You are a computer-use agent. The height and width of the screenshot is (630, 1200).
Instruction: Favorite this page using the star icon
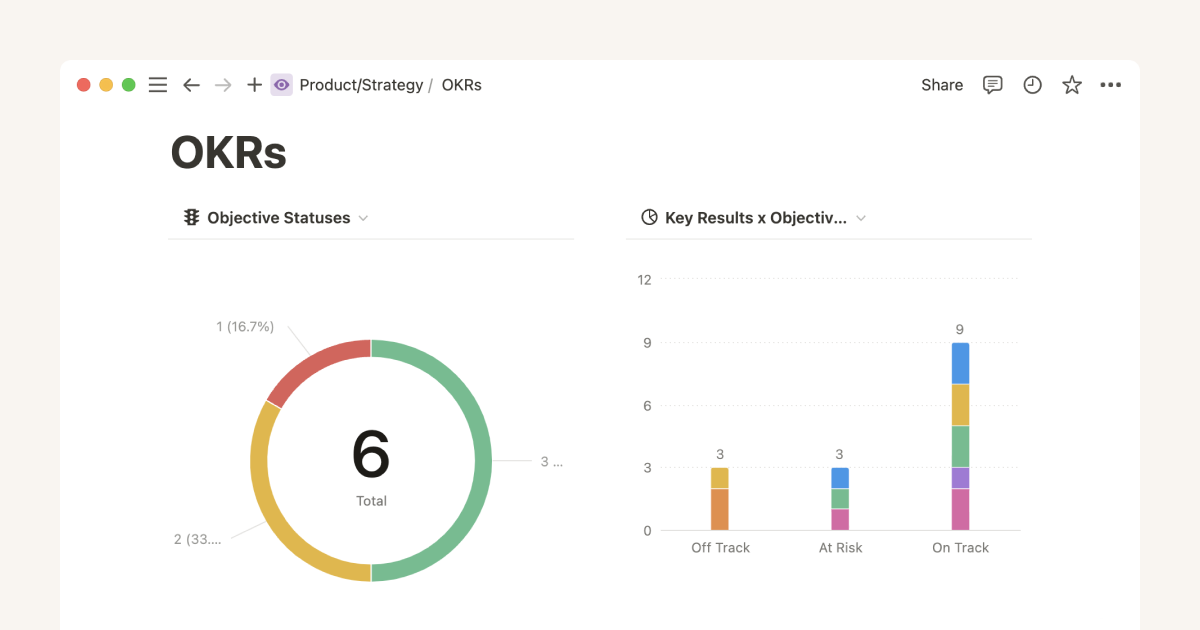pyautogui.click(x=1071, y=85)
